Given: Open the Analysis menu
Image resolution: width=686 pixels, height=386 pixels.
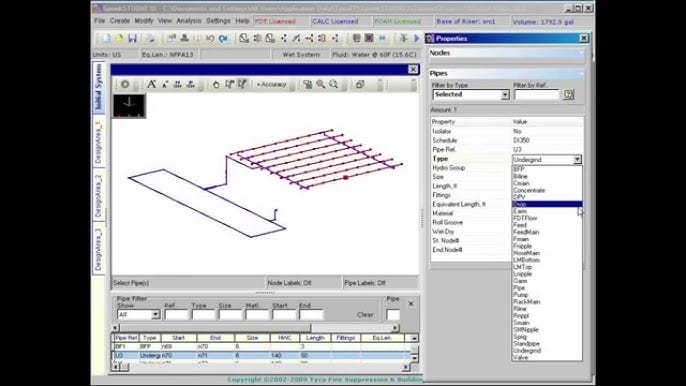Looking at the screenshot, I should pos(189,21).
